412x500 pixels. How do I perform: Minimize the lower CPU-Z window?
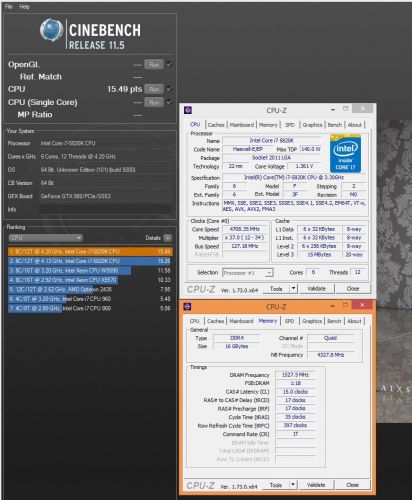(332, 306)
